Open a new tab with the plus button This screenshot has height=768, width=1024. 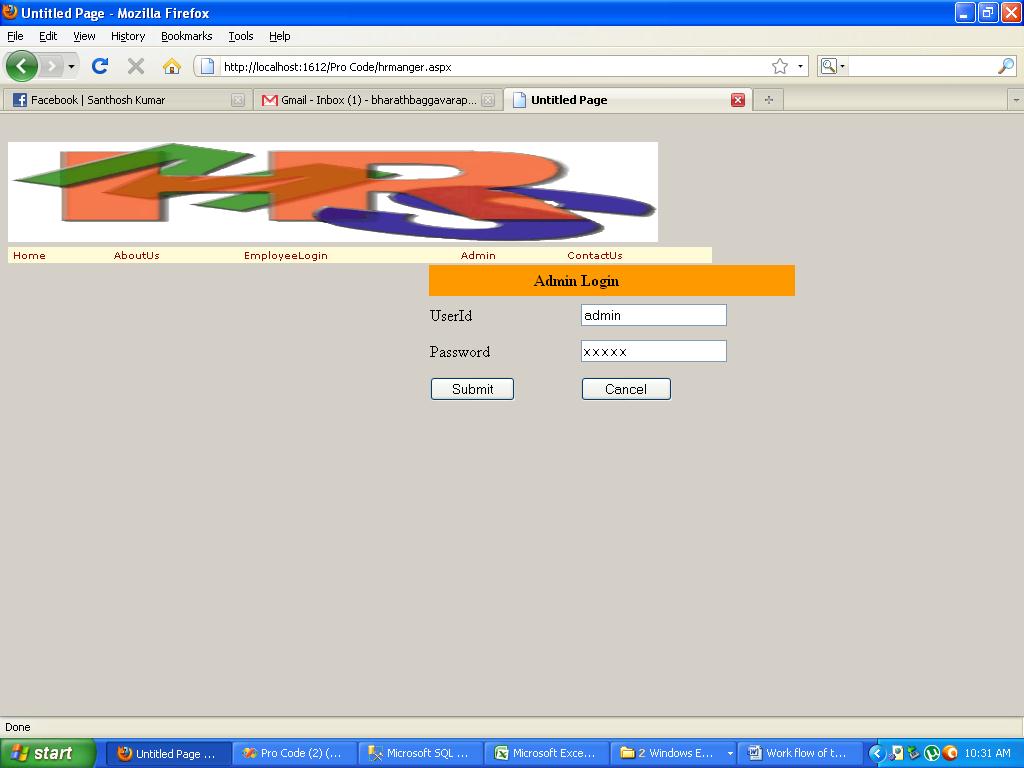769,100
